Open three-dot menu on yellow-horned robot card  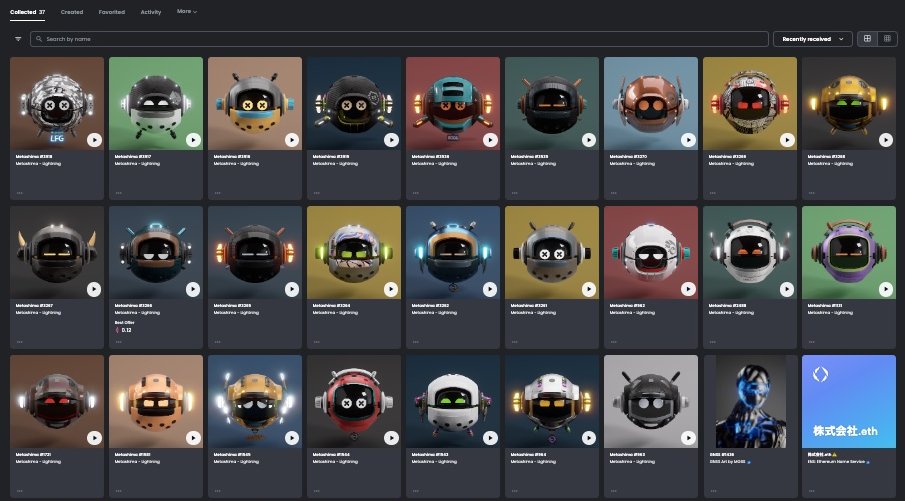[x=20, y=342]
